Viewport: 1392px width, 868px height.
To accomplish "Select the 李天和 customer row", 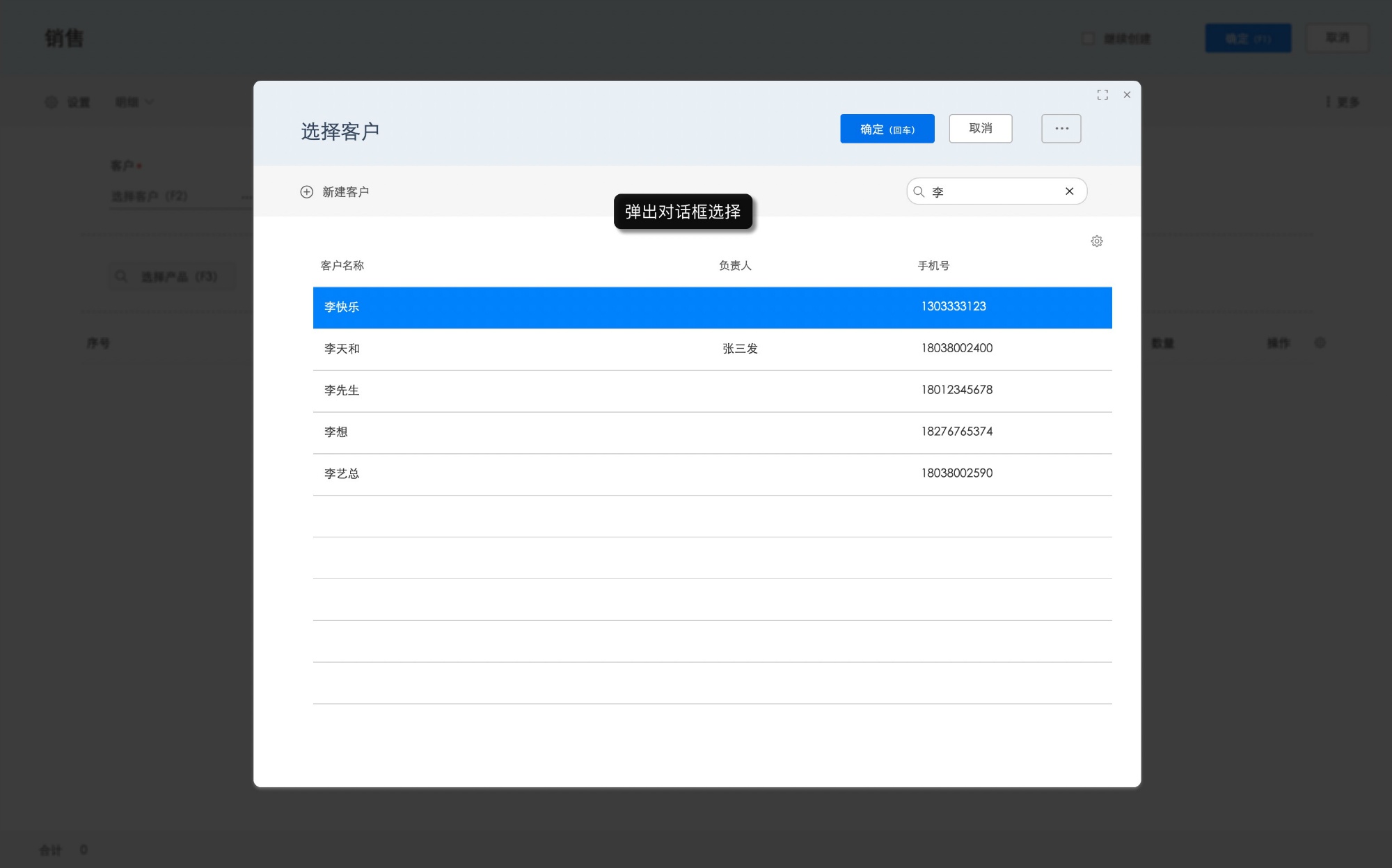I will (626, 349).
